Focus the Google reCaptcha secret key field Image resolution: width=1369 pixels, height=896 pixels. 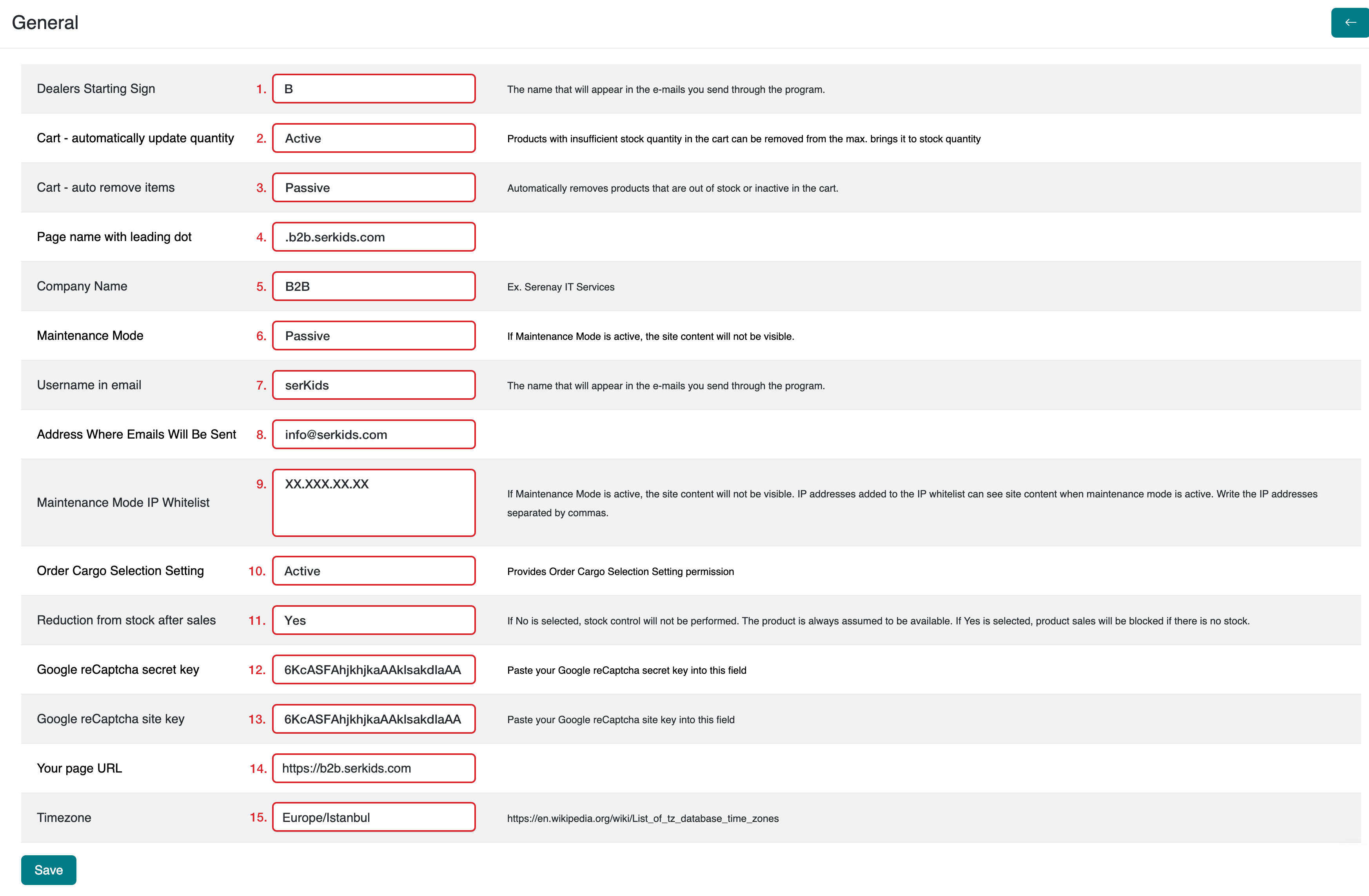tap(373, 669)
